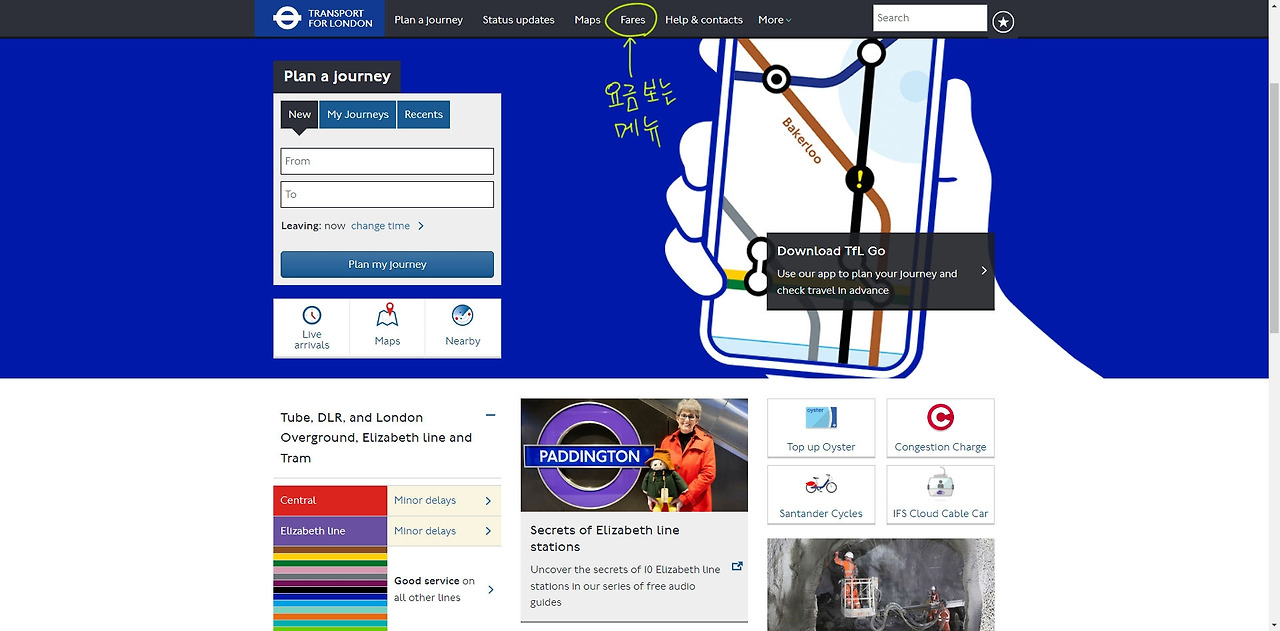The image size is (1280, 631).
Task: Expand Elizabeth line Minor delays details
Action: pos(444,531)
